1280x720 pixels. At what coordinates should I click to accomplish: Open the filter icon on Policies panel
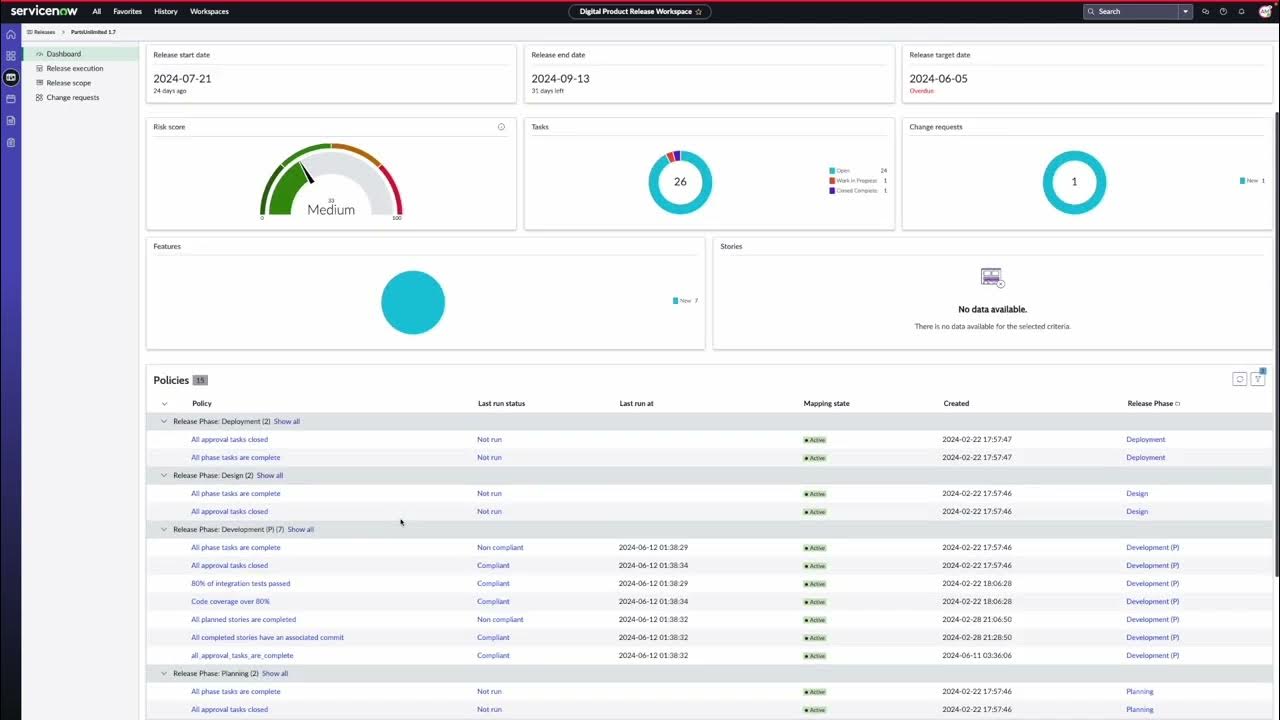1257,379
